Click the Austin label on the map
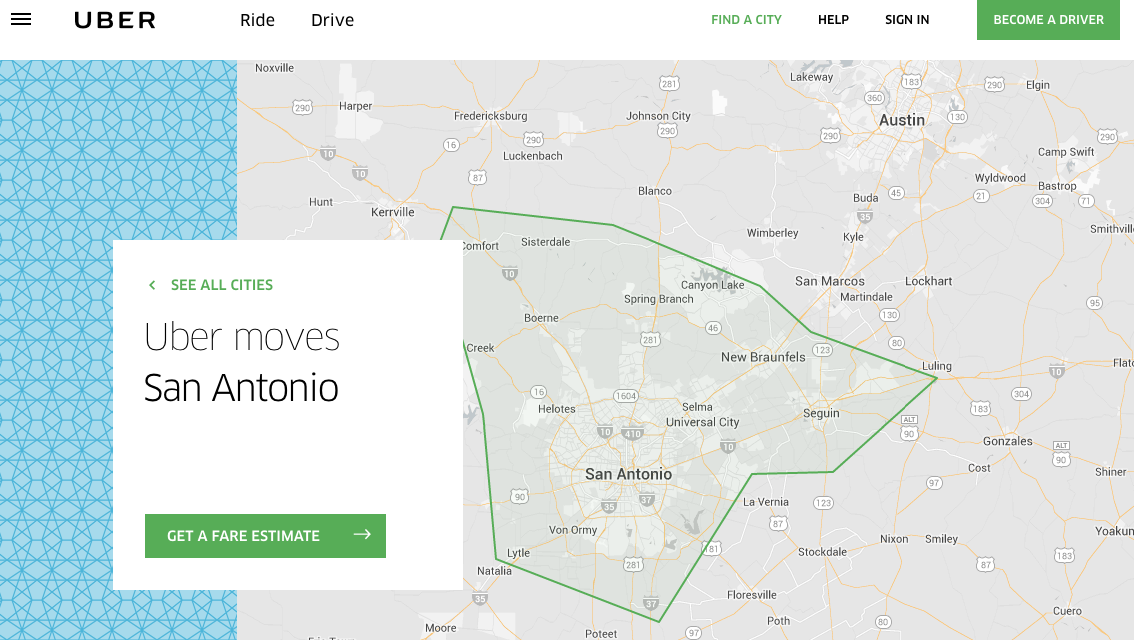Image resolution: width=1134 pixels, height=640 pixels. click(902, 120)
